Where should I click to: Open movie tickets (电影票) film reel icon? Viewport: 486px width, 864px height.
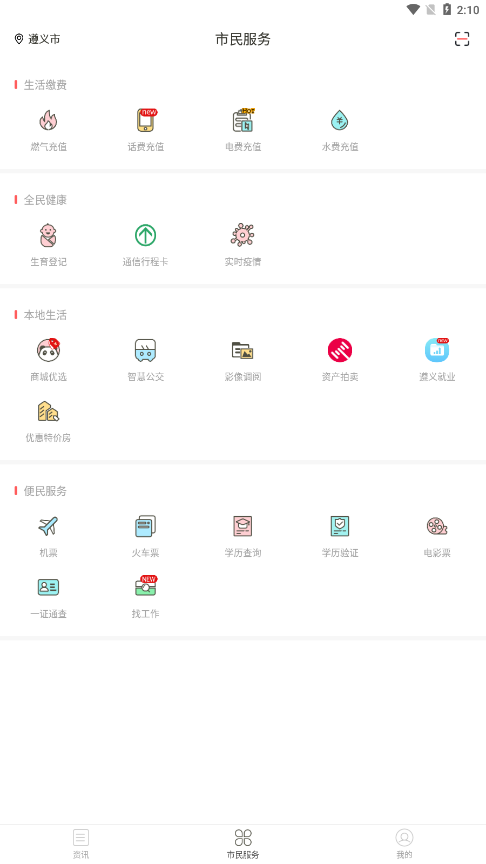(437, 526)
